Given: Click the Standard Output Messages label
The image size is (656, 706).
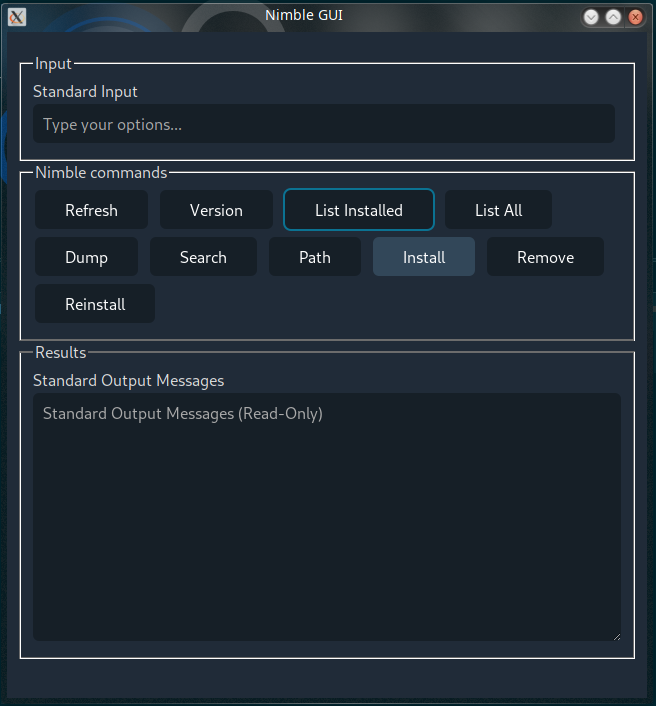Looking at the screenshot, I should click(x=128, y=380).
